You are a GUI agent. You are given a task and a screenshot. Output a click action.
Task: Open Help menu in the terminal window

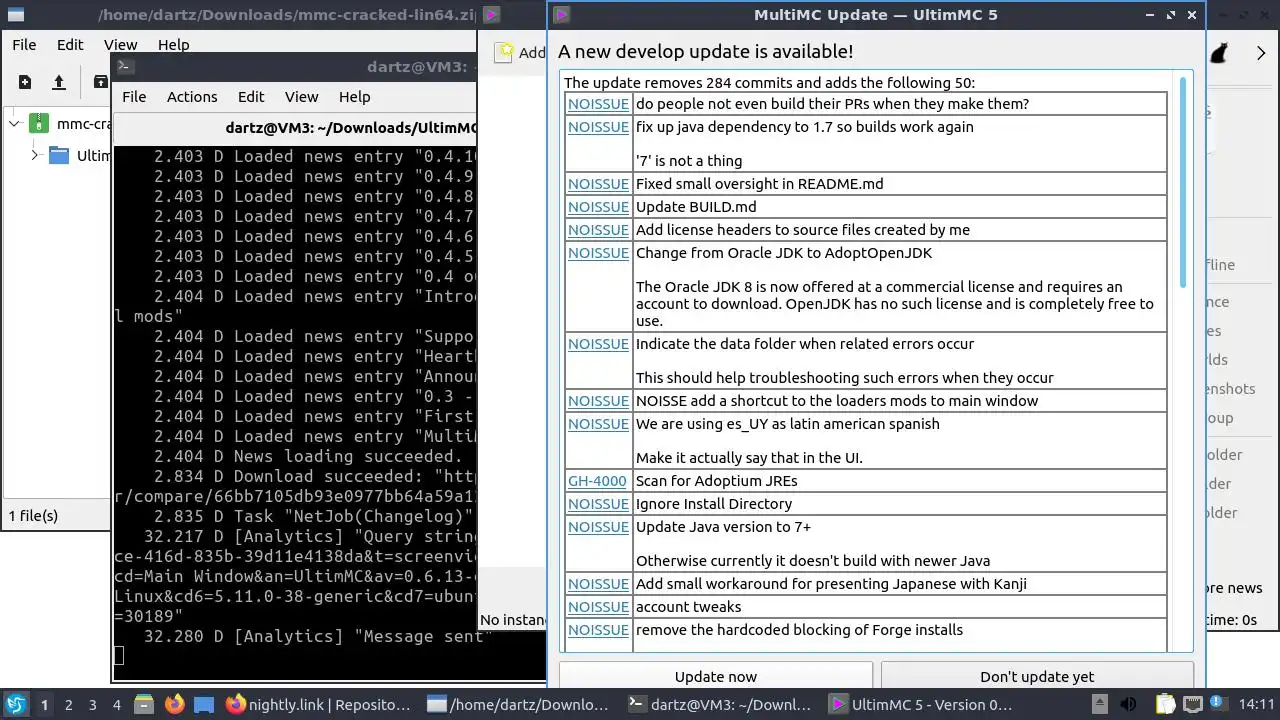click(354, 97)
